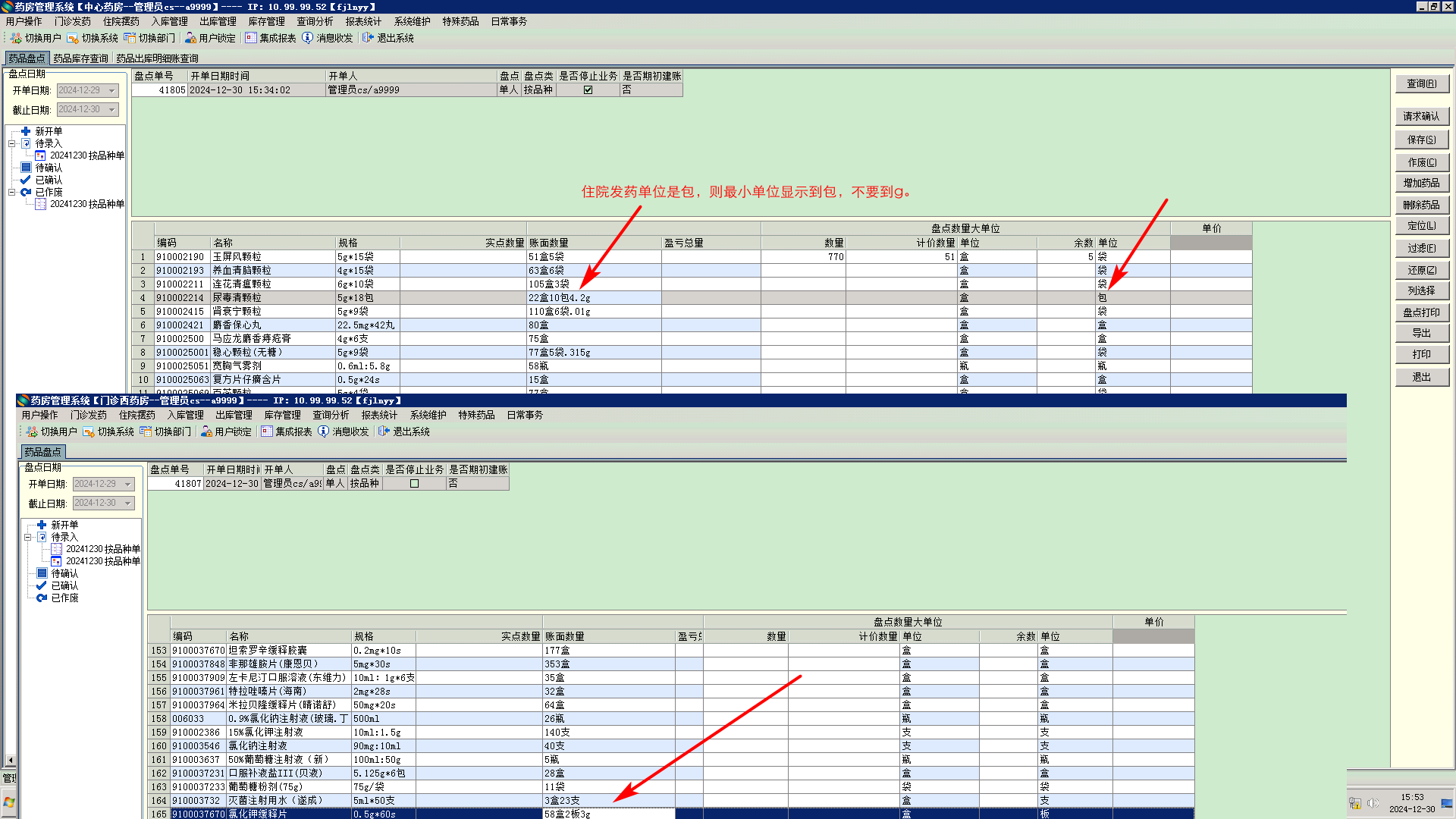Click the 退出系统 exit icon
The image size is (1456, 819).
(x=368, y=38)
